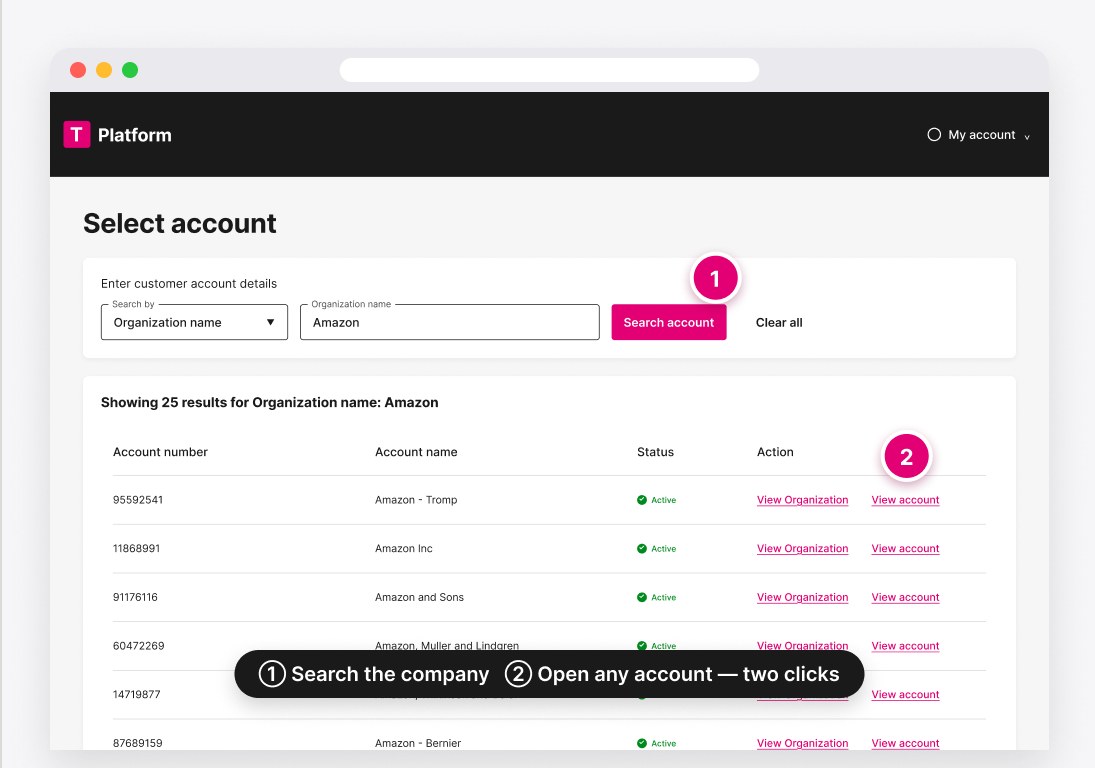Click the Active check icon for Amazon - Bernier

tap(642, 744)
